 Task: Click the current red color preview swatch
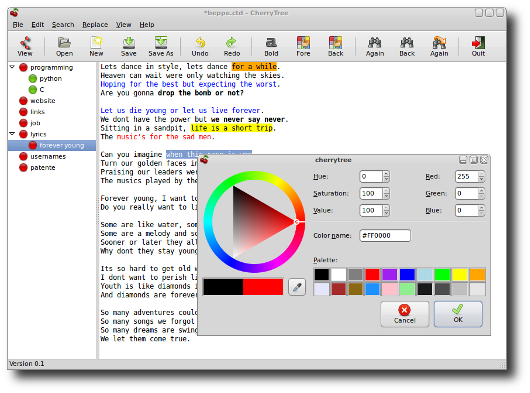click(x=263, y=287)
